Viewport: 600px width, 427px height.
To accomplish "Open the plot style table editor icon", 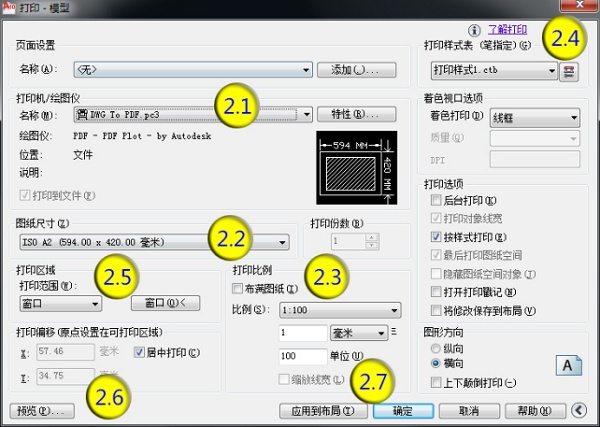I will click(572, 71).
